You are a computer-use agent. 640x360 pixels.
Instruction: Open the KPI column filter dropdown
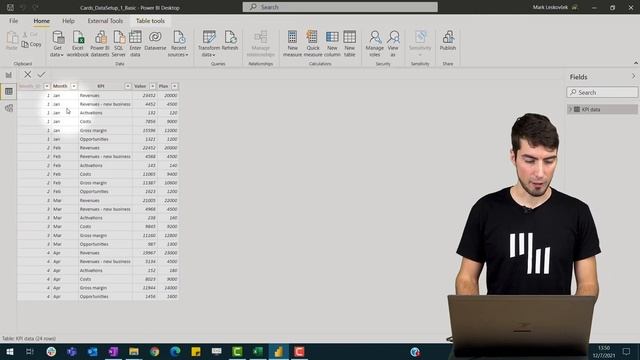pos(128,86)
